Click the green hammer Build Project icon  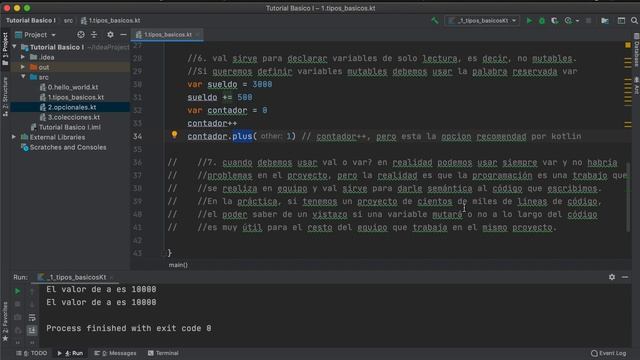click(435, 20)
